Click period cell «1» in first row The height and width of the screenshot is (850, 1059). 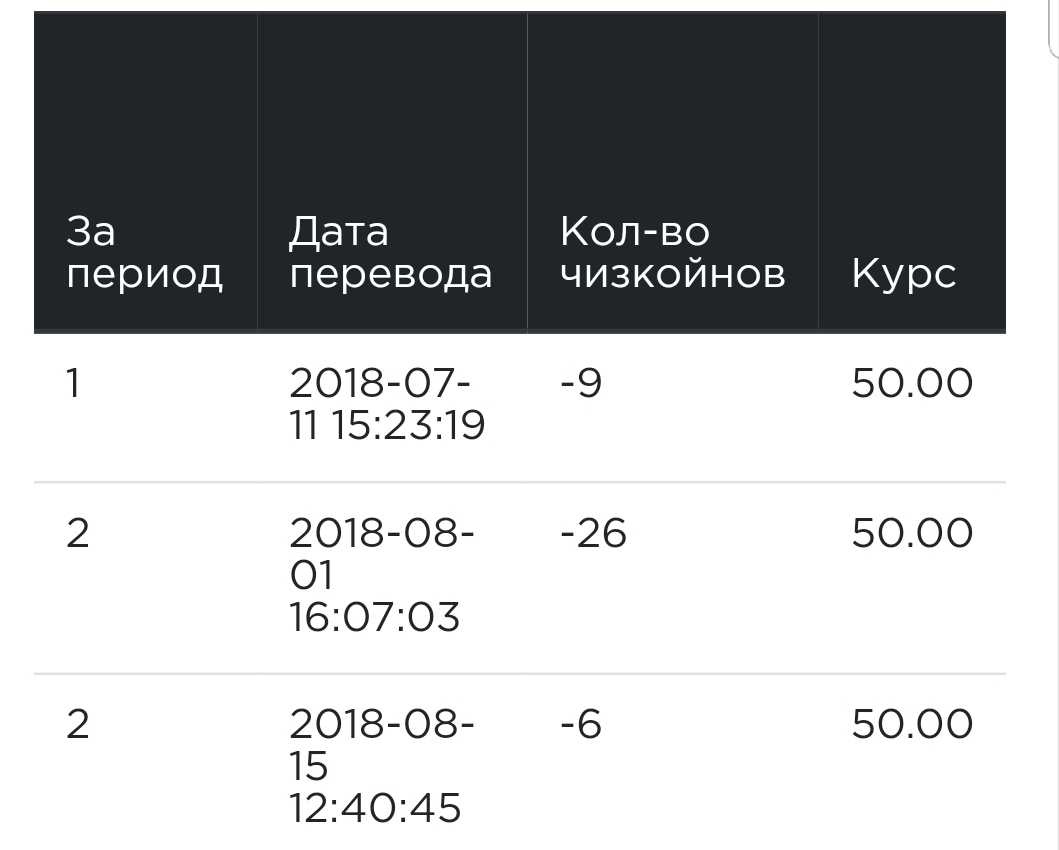click(72, 384)
